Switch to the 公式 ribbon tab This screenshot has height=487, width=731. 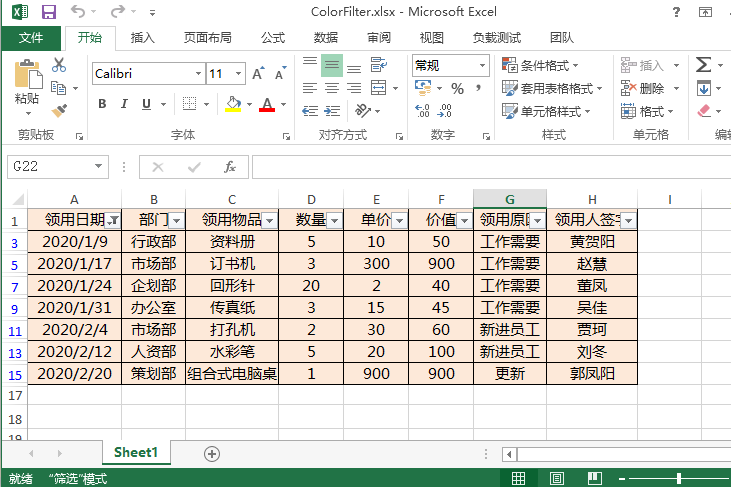273,38
